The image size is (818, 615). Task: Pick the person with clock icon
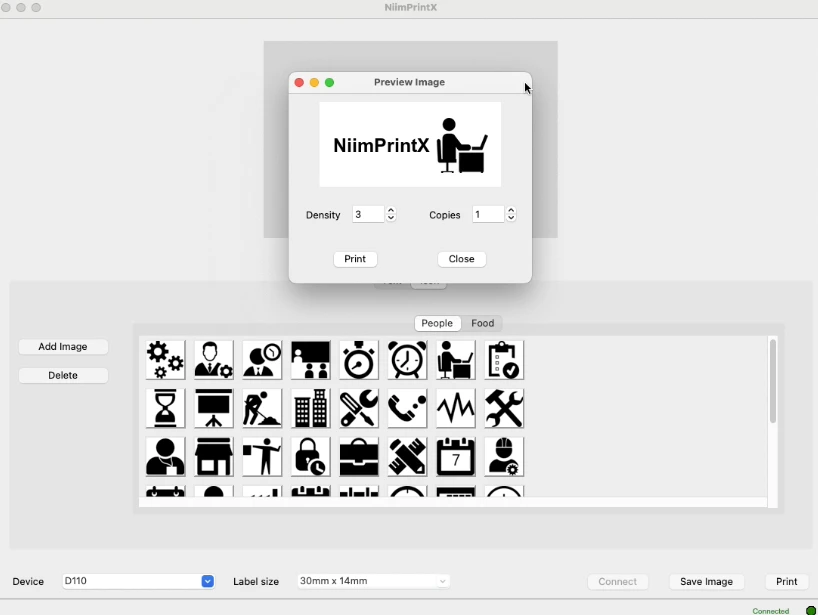262,360
